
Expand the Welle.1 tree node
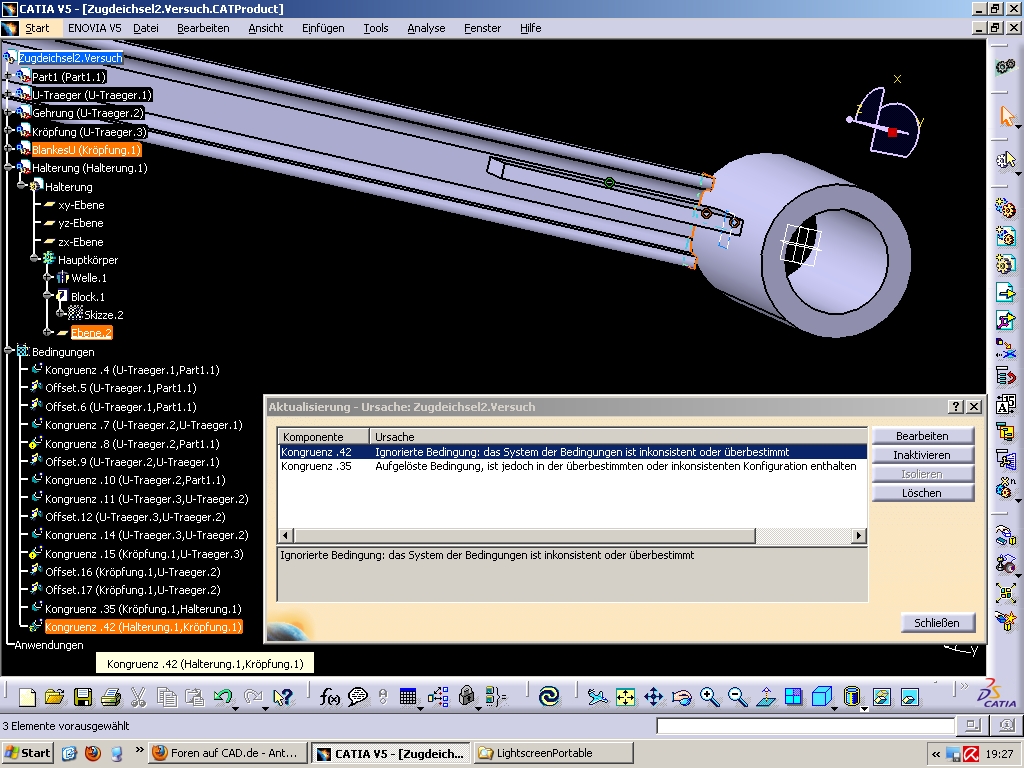tap(48, 278)
